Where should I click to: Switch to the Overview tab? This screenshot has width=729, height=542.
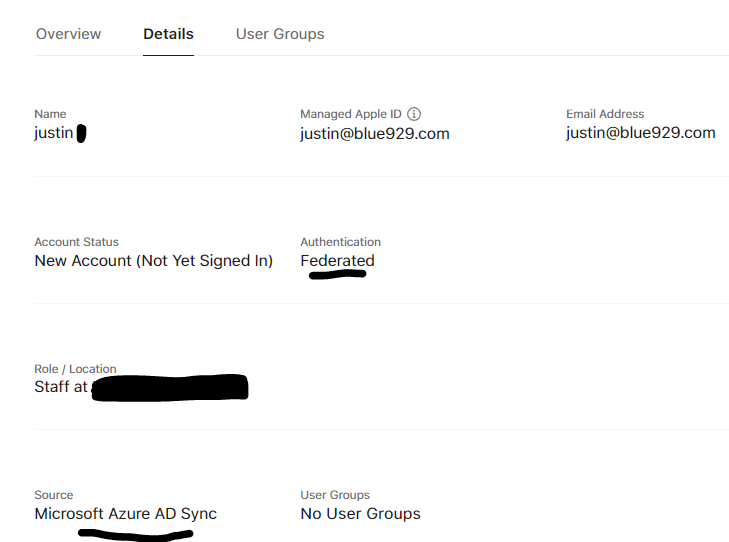point(68,34)
